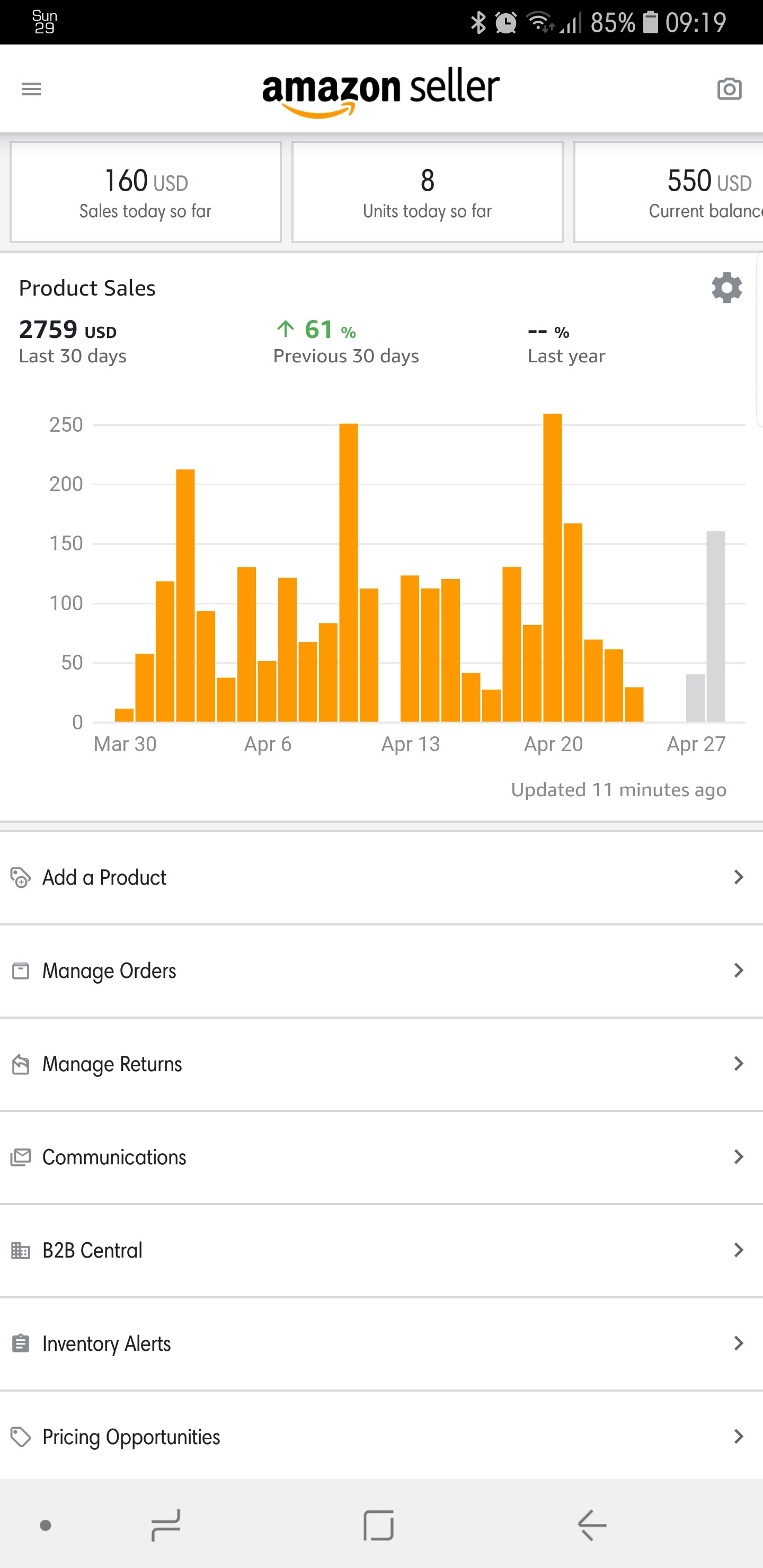
Task: Expand the Communications chevron
Action: 739,1156
